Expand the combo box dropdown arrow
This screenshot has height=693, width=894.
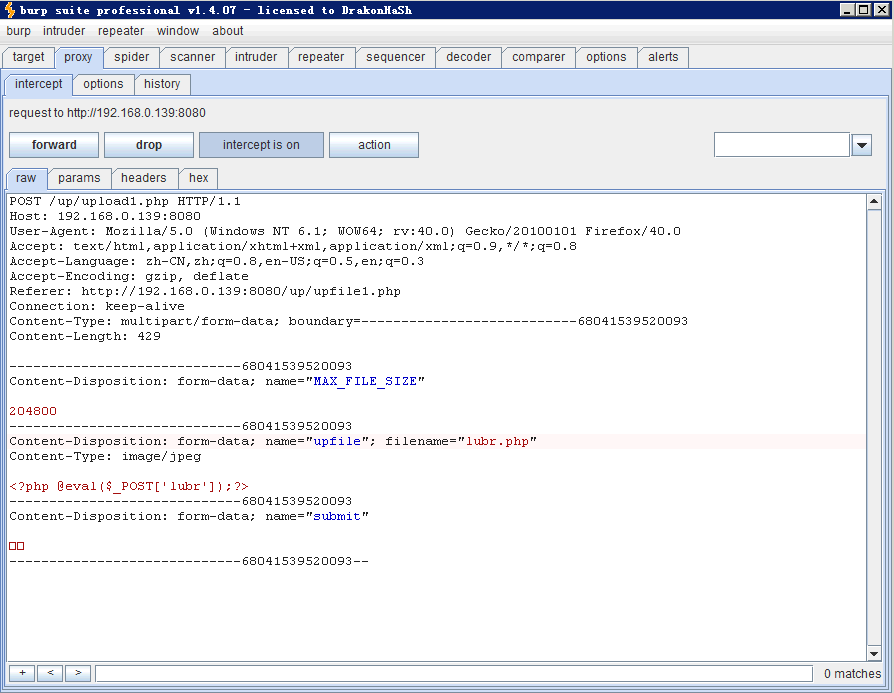pyautogui.click(x=862, y=145)
